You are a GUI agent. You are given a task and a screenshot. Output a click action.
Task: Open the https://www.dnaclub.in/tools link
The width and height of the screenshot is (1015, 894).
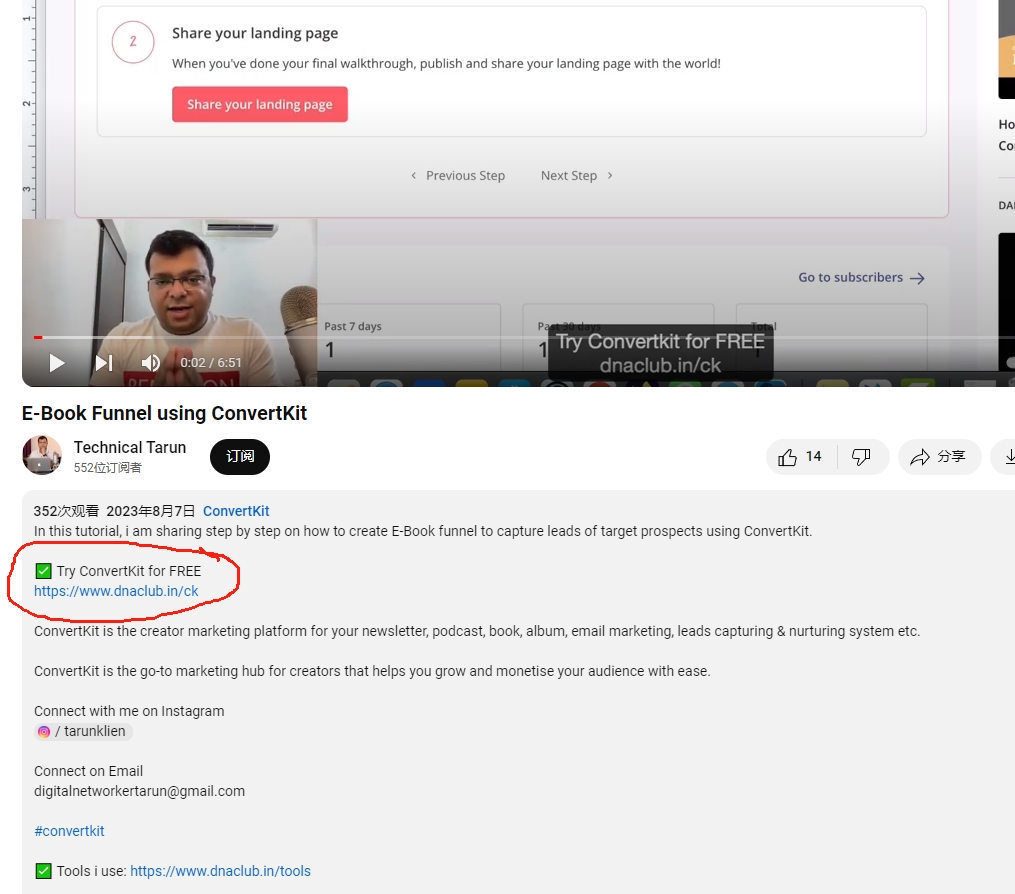click(220, 871)
